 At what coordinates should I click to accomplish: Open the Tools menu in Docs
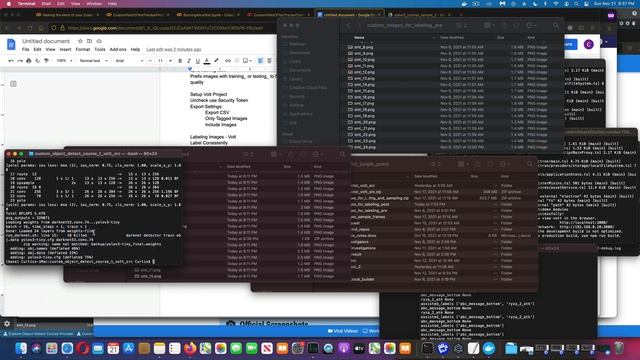[x=100, y=49]
